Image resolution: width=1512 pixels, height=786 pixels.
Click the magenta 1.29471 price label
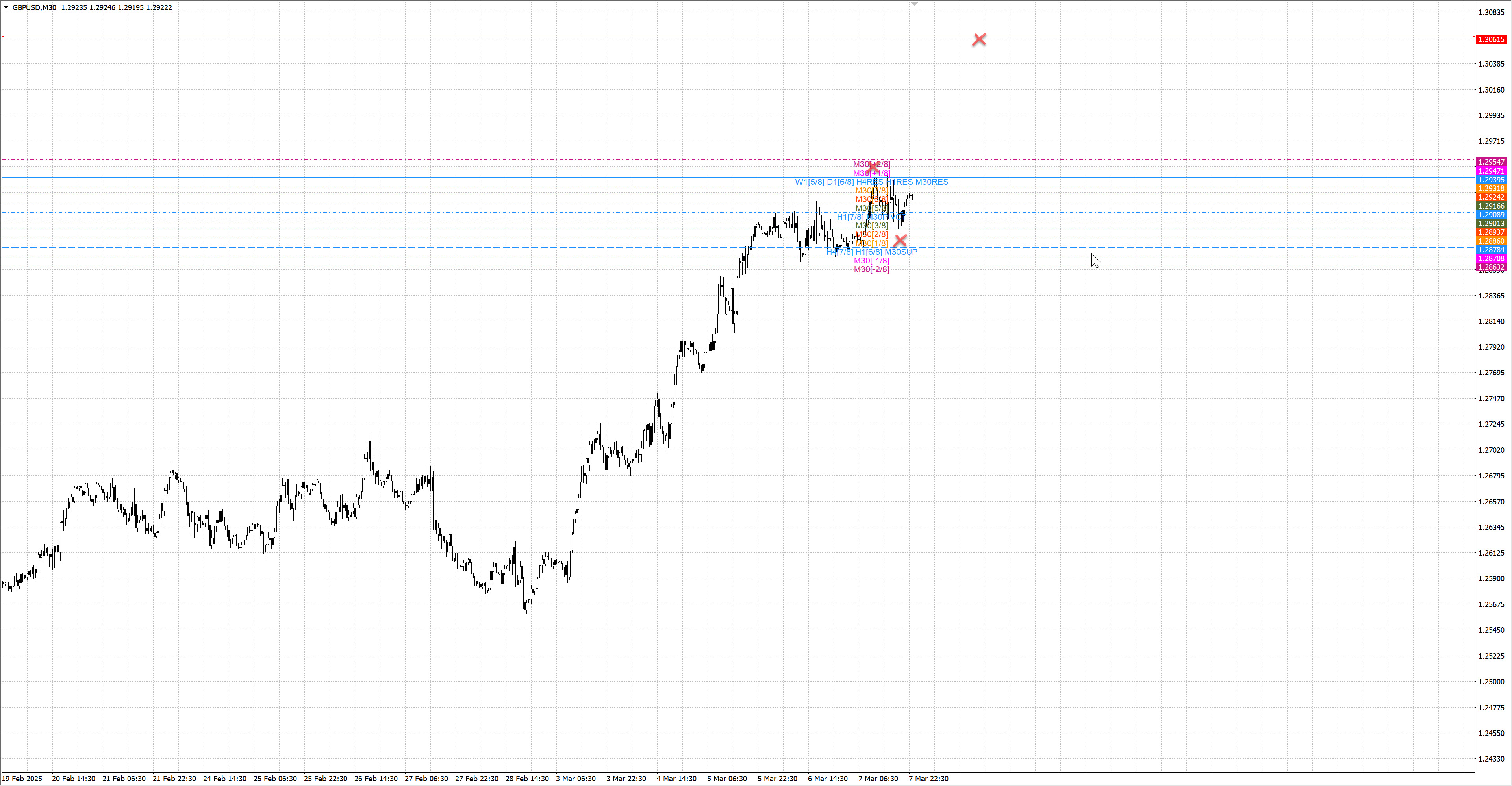[1491, 171]
